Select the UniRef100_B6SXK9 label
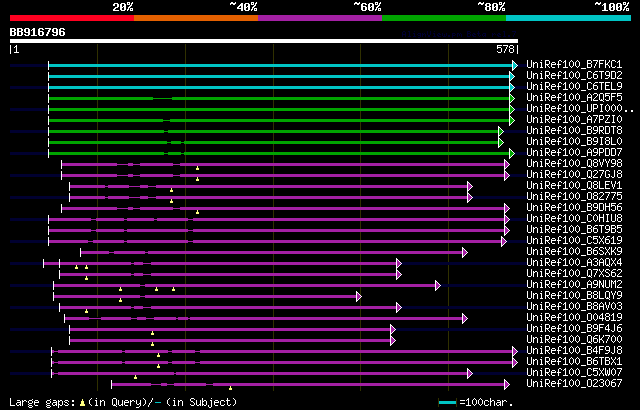Viewport: 640px width, 410px height. point(574,252)
